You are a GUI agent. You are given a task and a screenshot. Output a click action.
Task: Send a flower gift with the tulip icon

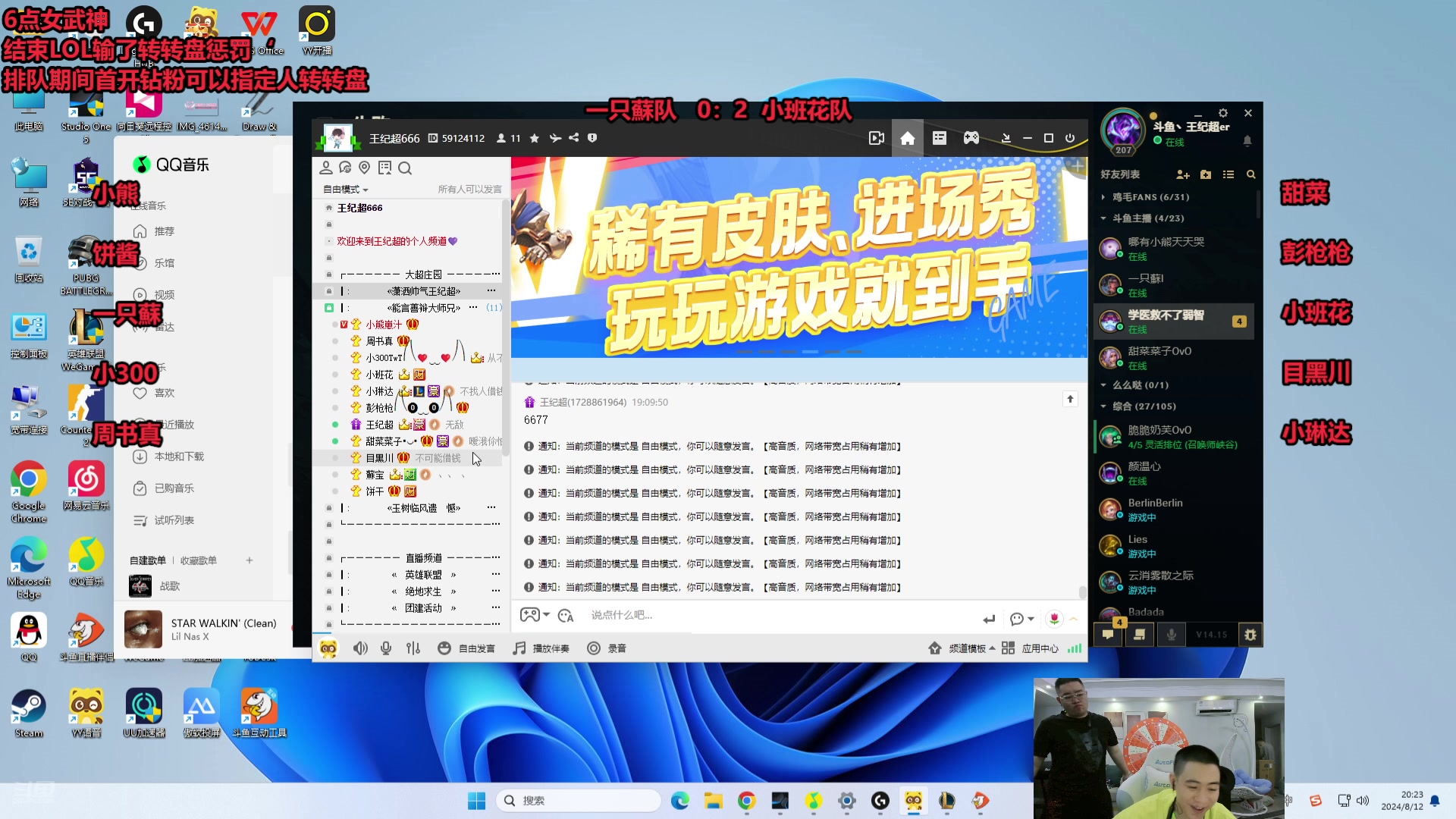[x=1054, y=619]
